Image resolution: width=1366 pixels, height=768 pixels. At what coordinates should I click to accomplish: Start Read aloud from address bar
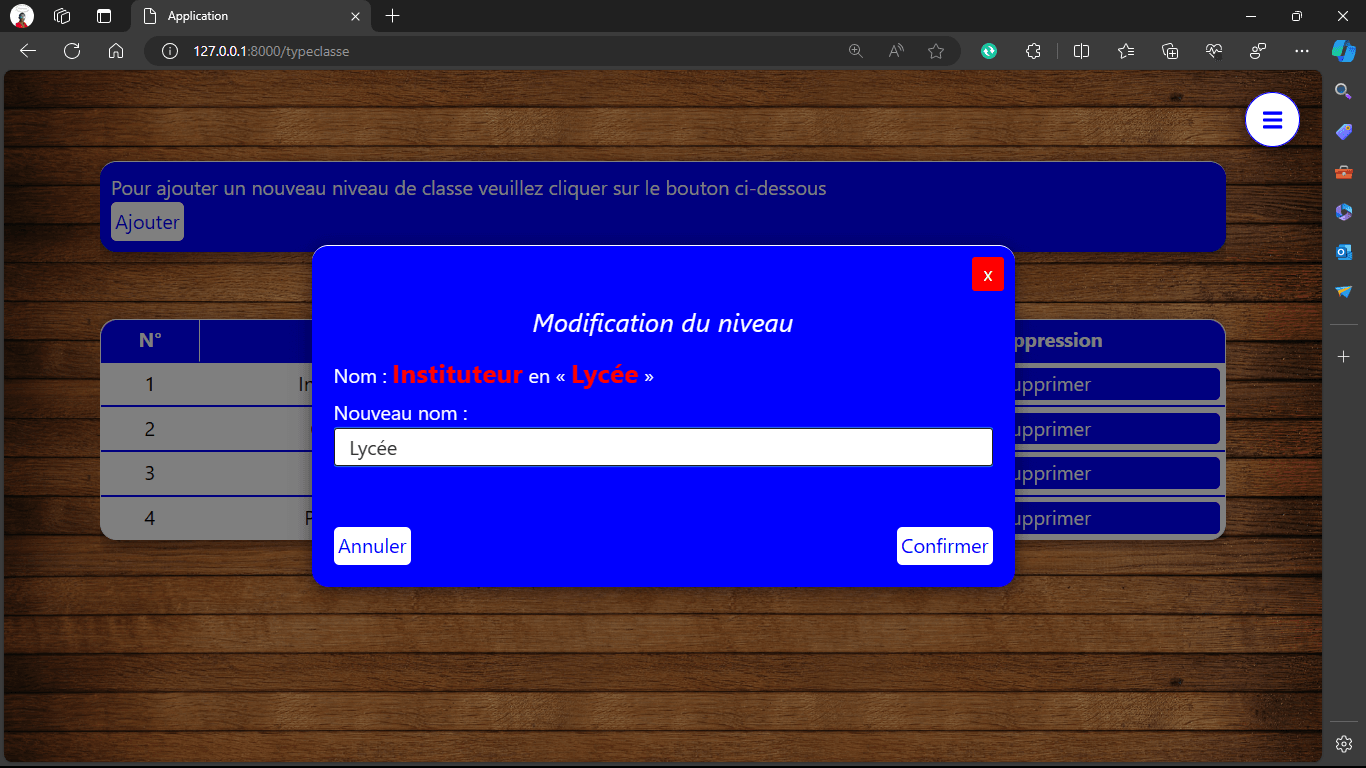(x=896, y=51)
